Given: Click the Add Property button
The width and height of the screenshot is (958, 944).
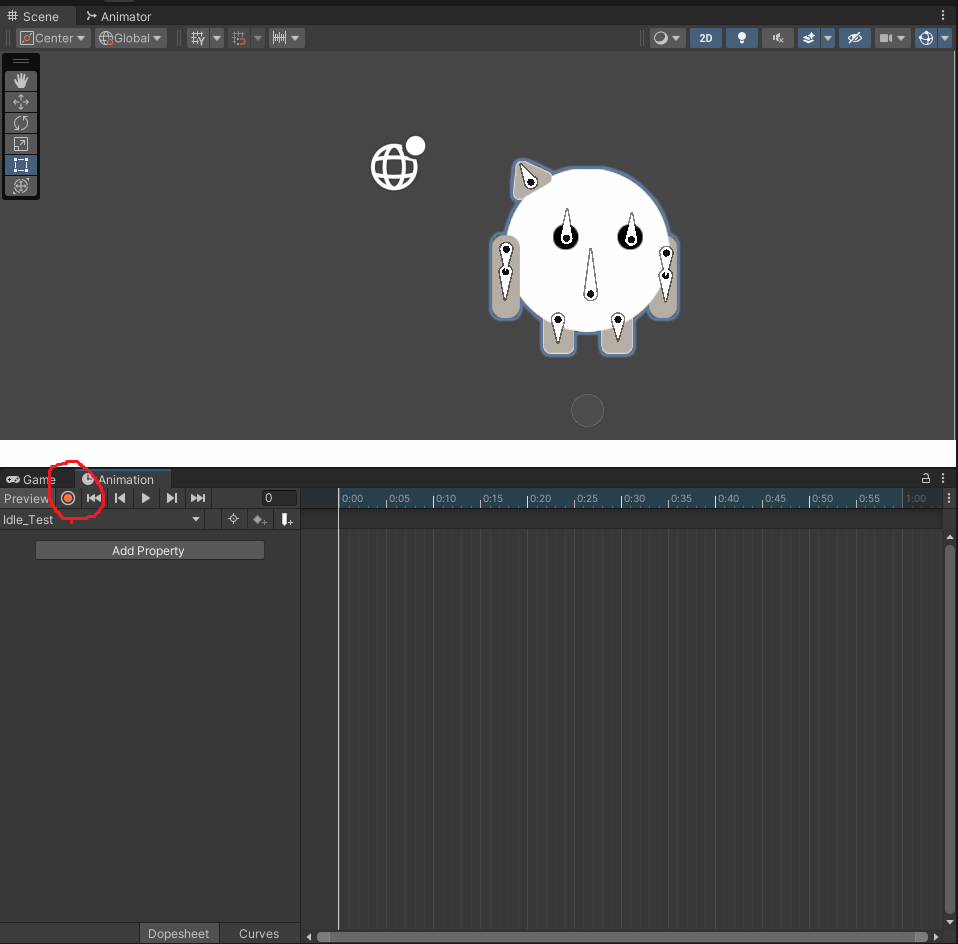Looking at the screenshot, I should pos(148,550).
